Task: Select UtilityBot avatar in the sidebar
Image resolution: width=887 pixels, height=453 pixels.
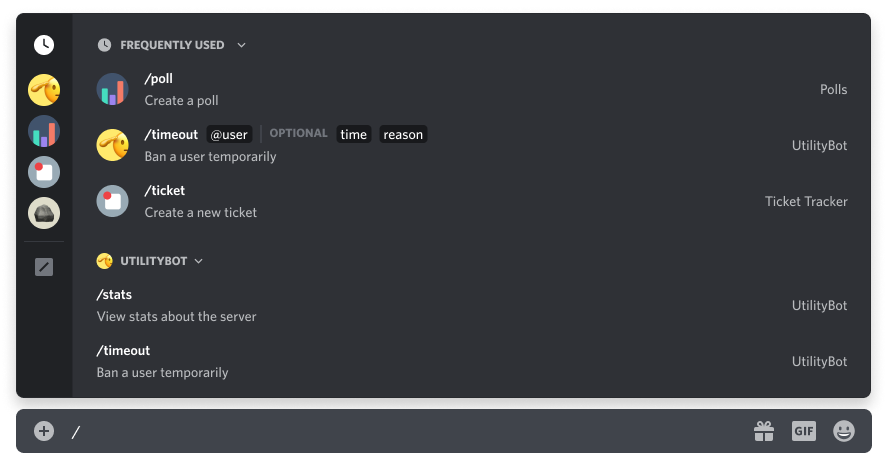Action: point(44,90)
